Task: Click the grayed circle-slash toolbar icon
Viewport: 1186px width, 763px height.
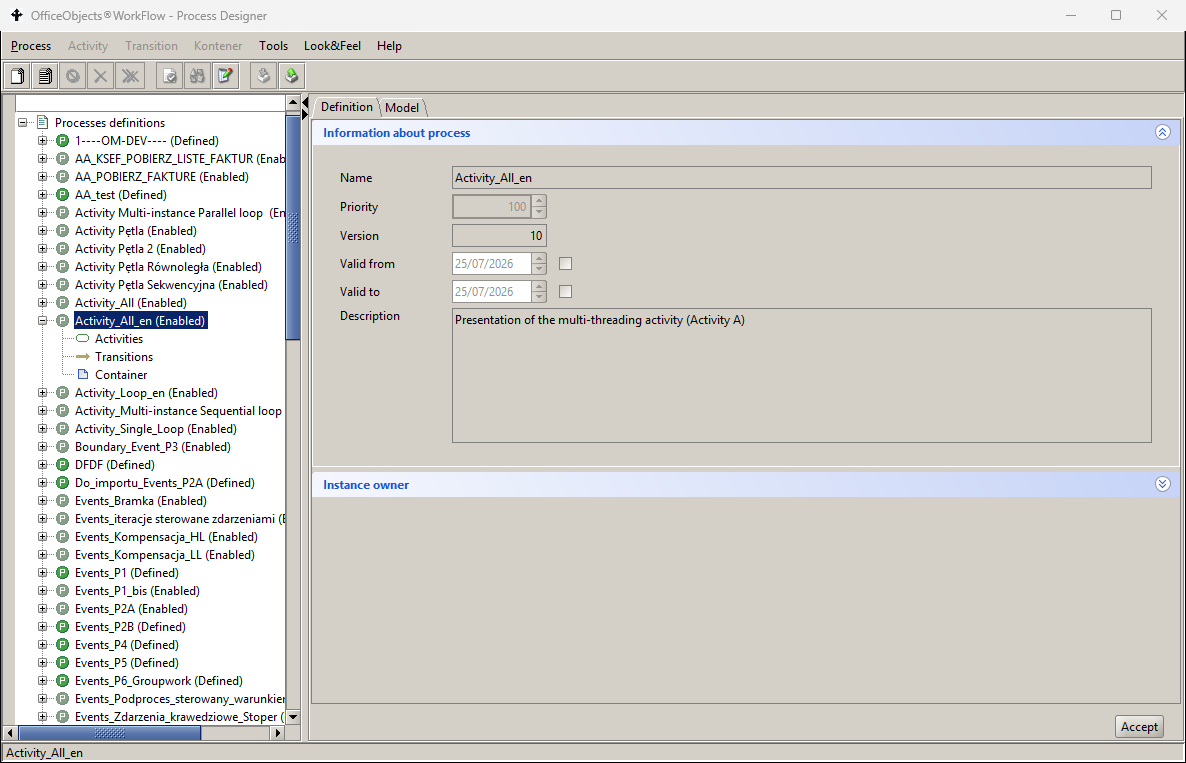Action: 73,76
